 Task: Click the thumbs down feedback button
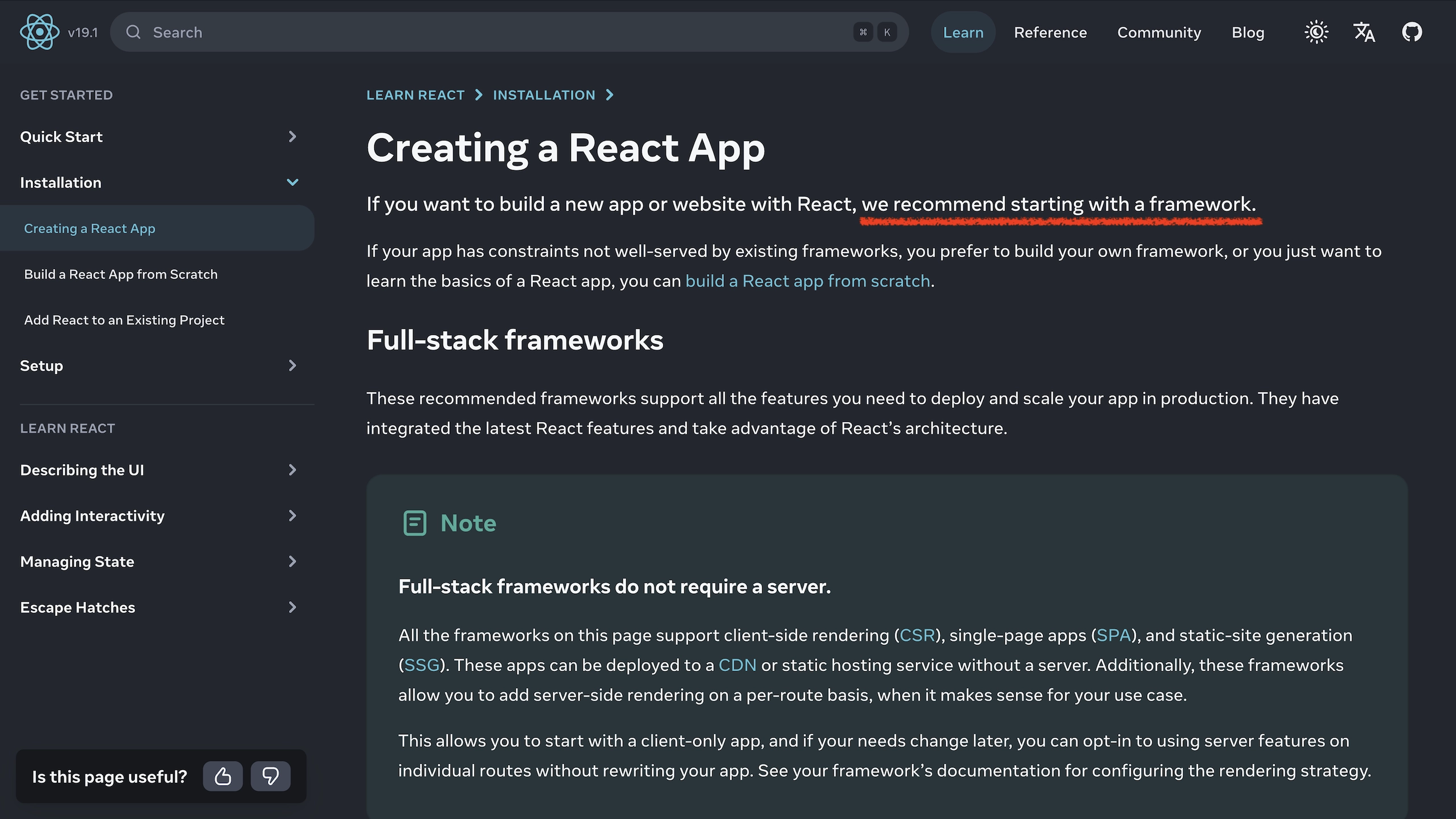coord(270,776)
